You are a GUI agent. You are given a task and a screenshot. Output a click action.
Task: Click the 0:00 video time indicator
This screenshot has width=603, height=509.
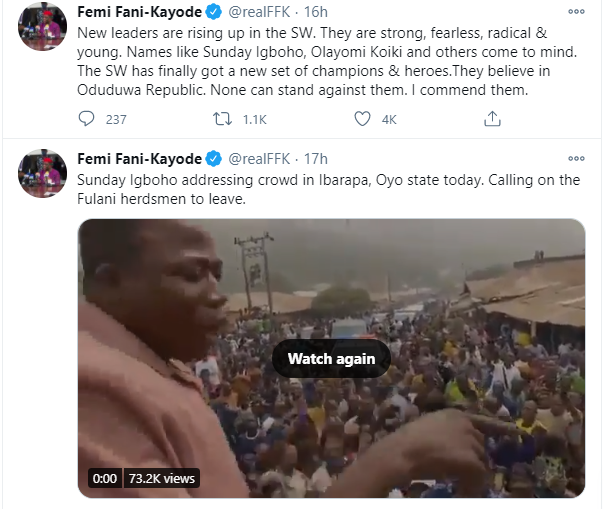pyautogui.click(x=103, y=478)
